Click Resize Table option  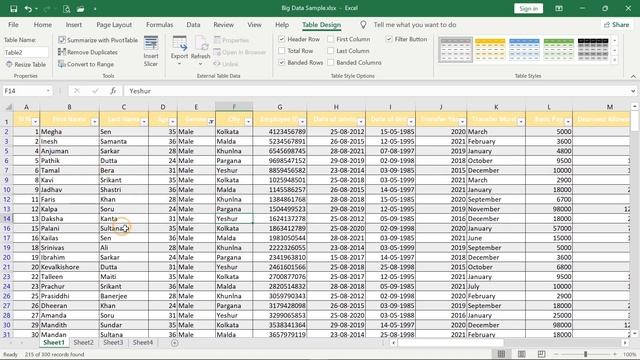pos(26,64)
